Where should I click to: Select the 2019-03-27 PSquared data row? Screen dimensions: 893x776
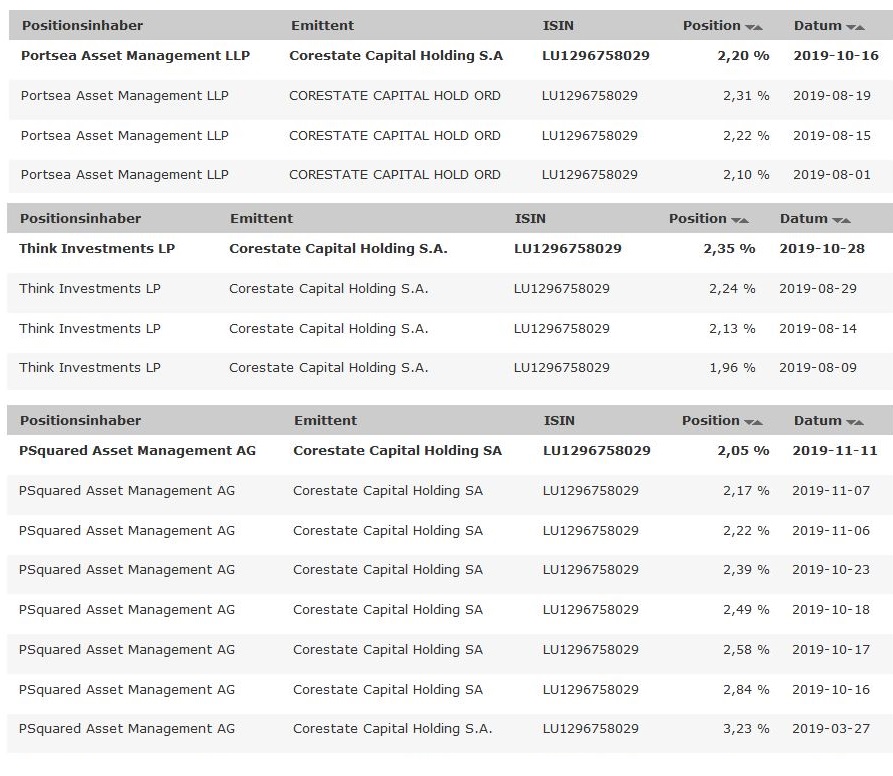pos(400,729)
